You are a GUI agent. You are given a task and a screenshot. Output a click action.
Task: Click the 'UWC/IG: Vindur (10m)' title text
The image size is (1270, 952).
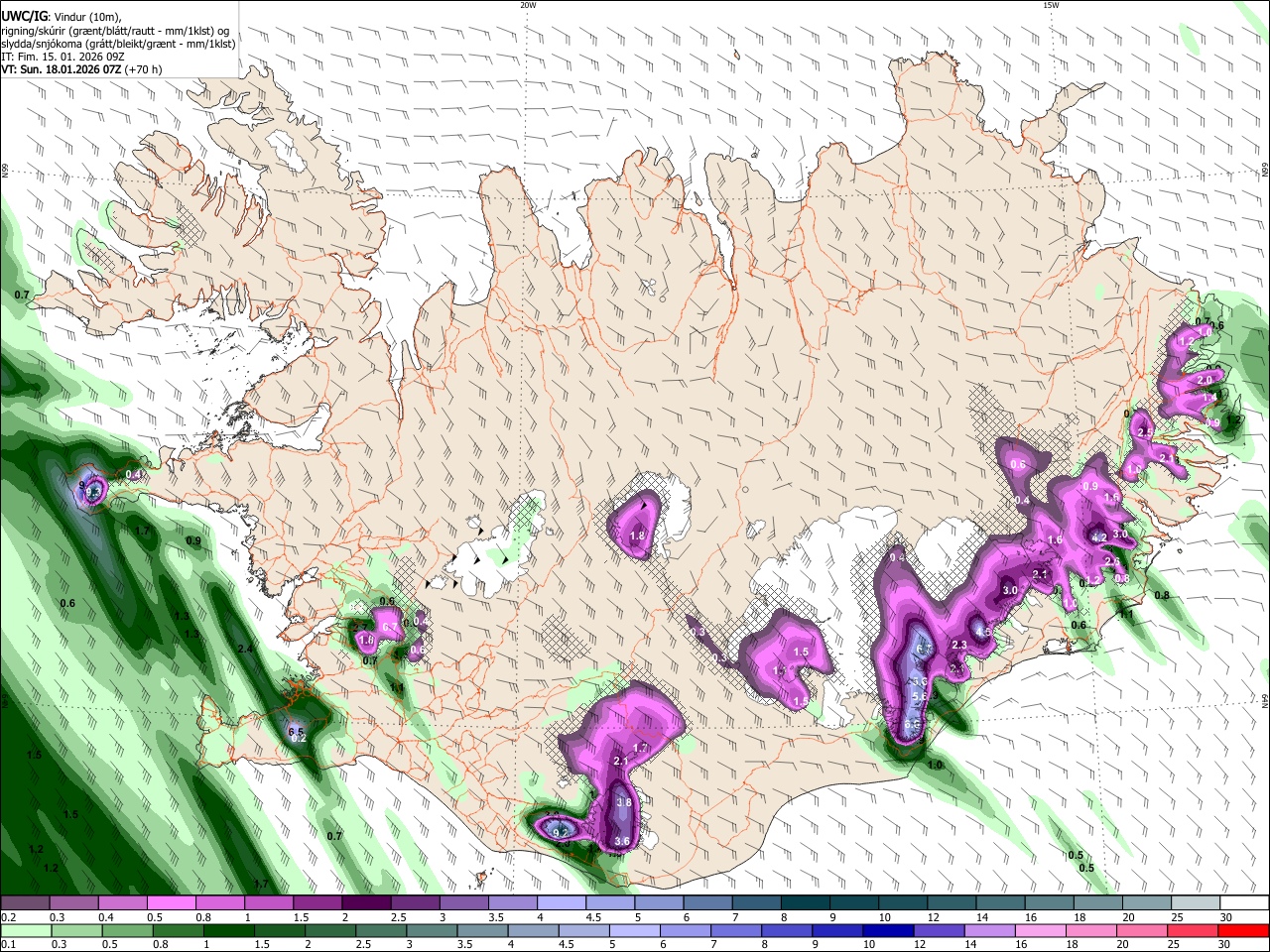(x=63, y=16)
